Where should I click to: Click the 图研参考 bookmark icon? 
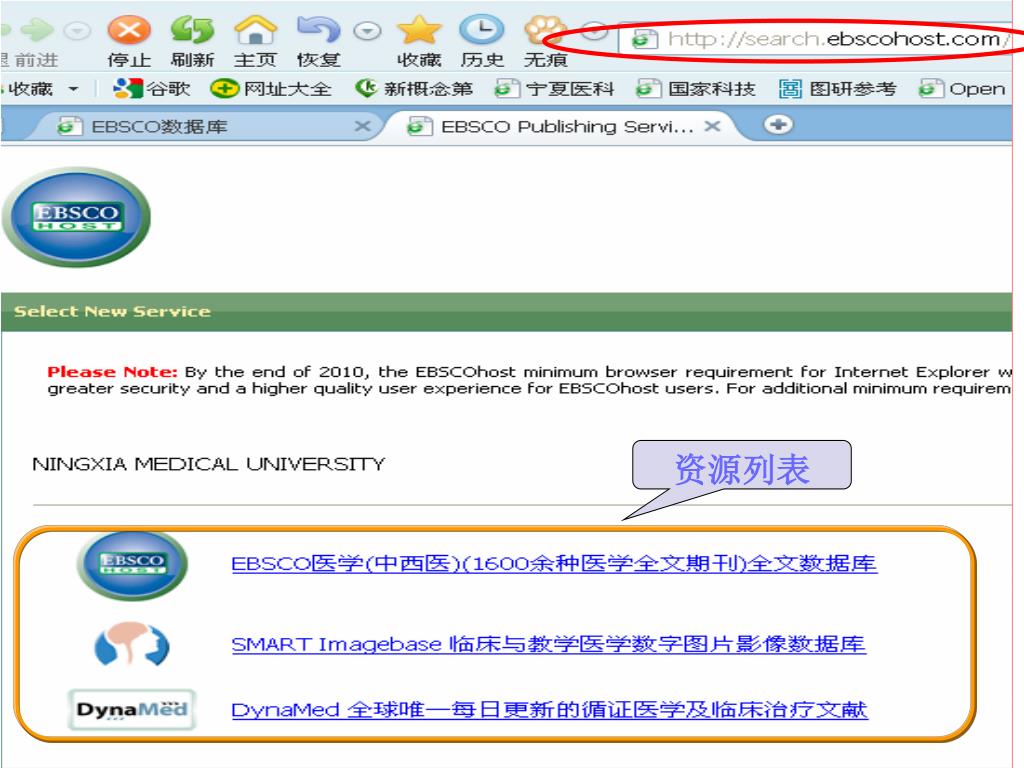coord(790,88)
